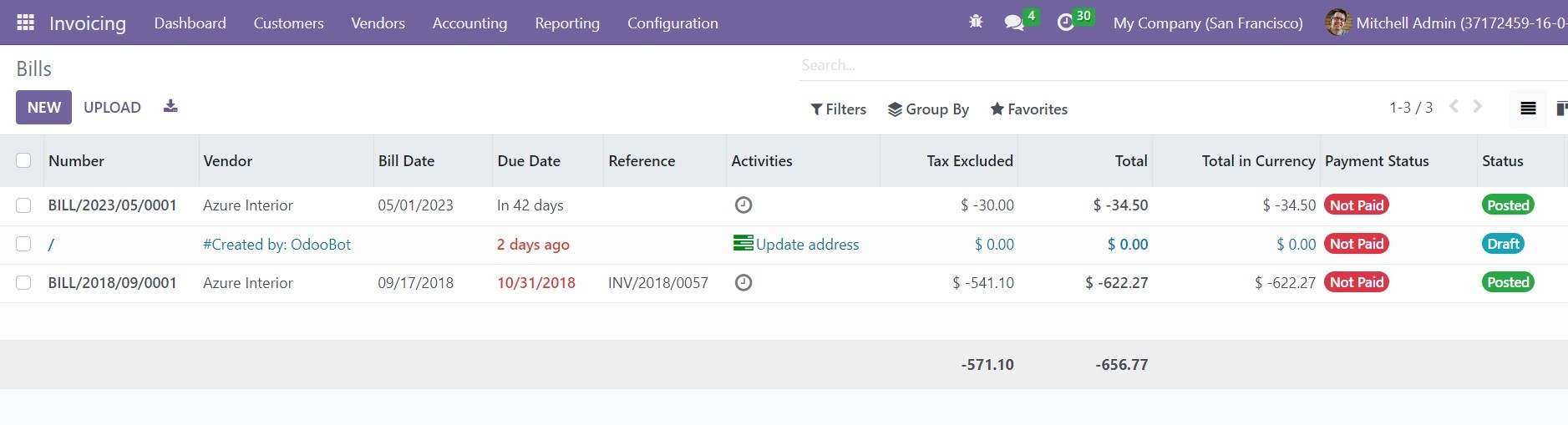Select the checkbox for BILL/2018/09/0001
Image resolution: width=1568 pixels, height=425 pixels.
coord(23,283)
